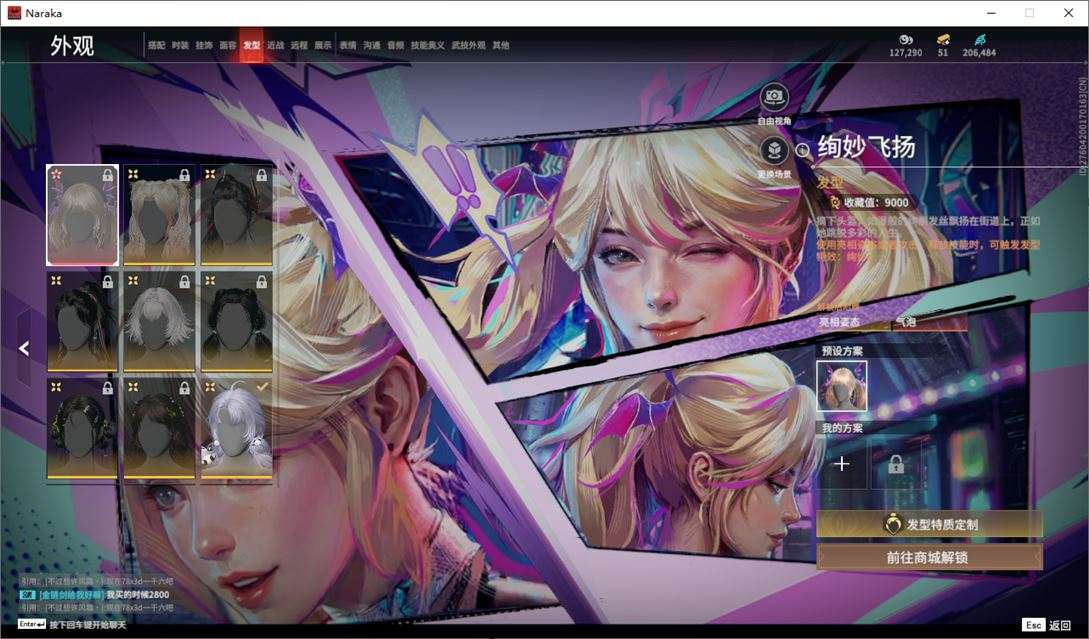Click the checkmark on the white twin-tail hairstyle
This screenshot has height=639, width=1089.
[262, 387]
